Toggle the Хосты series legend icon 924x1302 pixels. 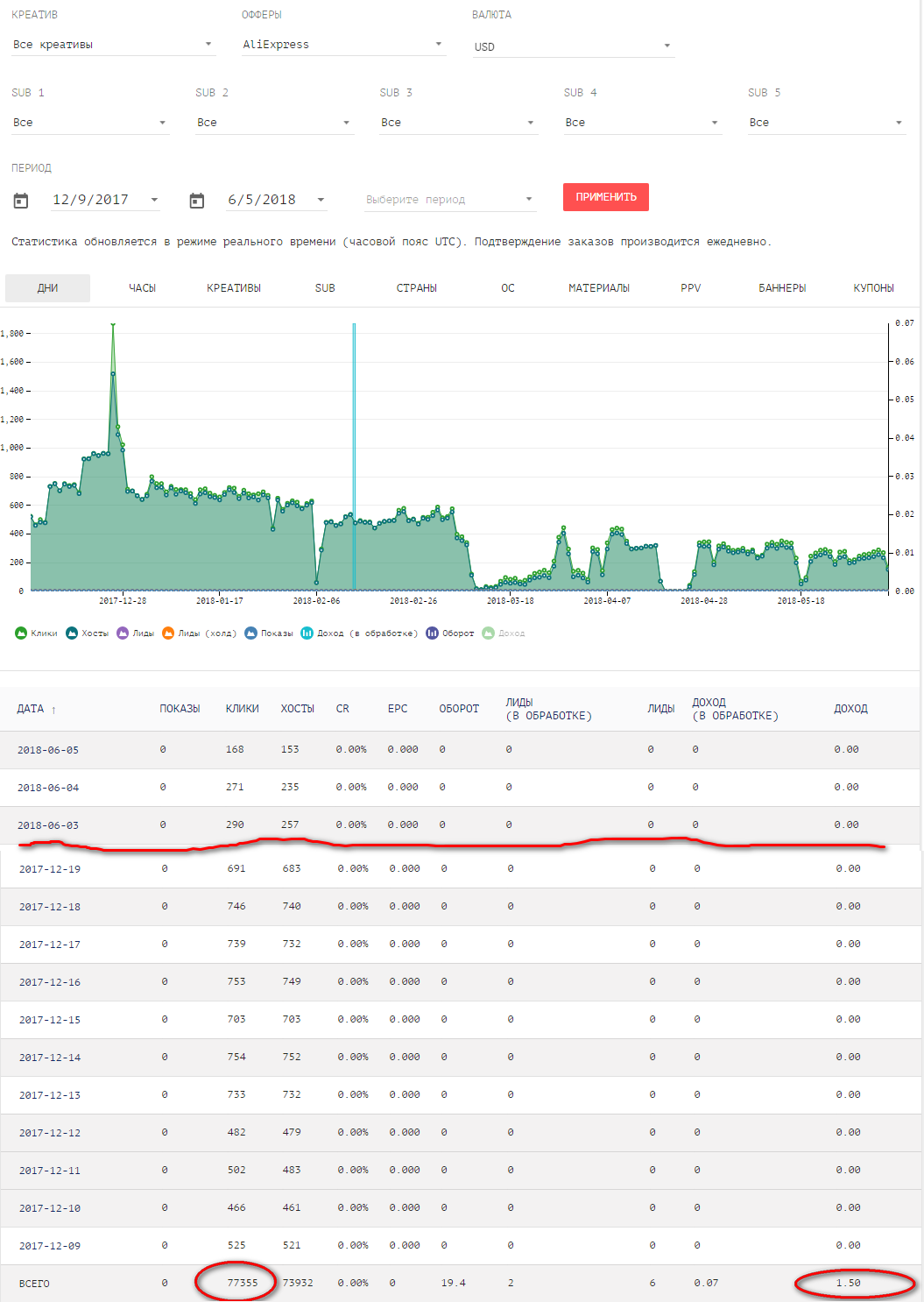72,633
